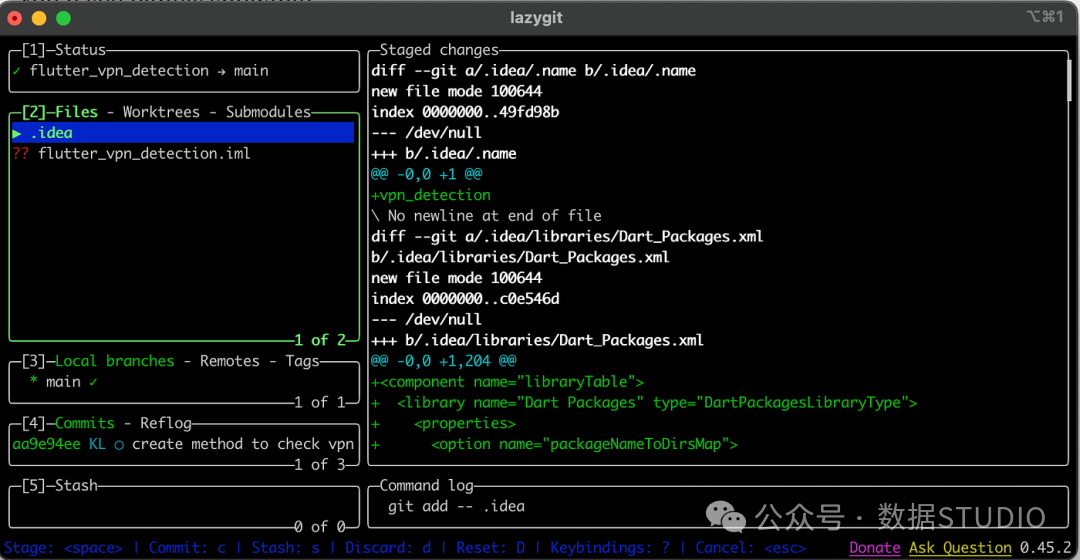The height and width of the screenshot is (560, 1080).
Task: Open the Donate link
Action: click(875, 548)
